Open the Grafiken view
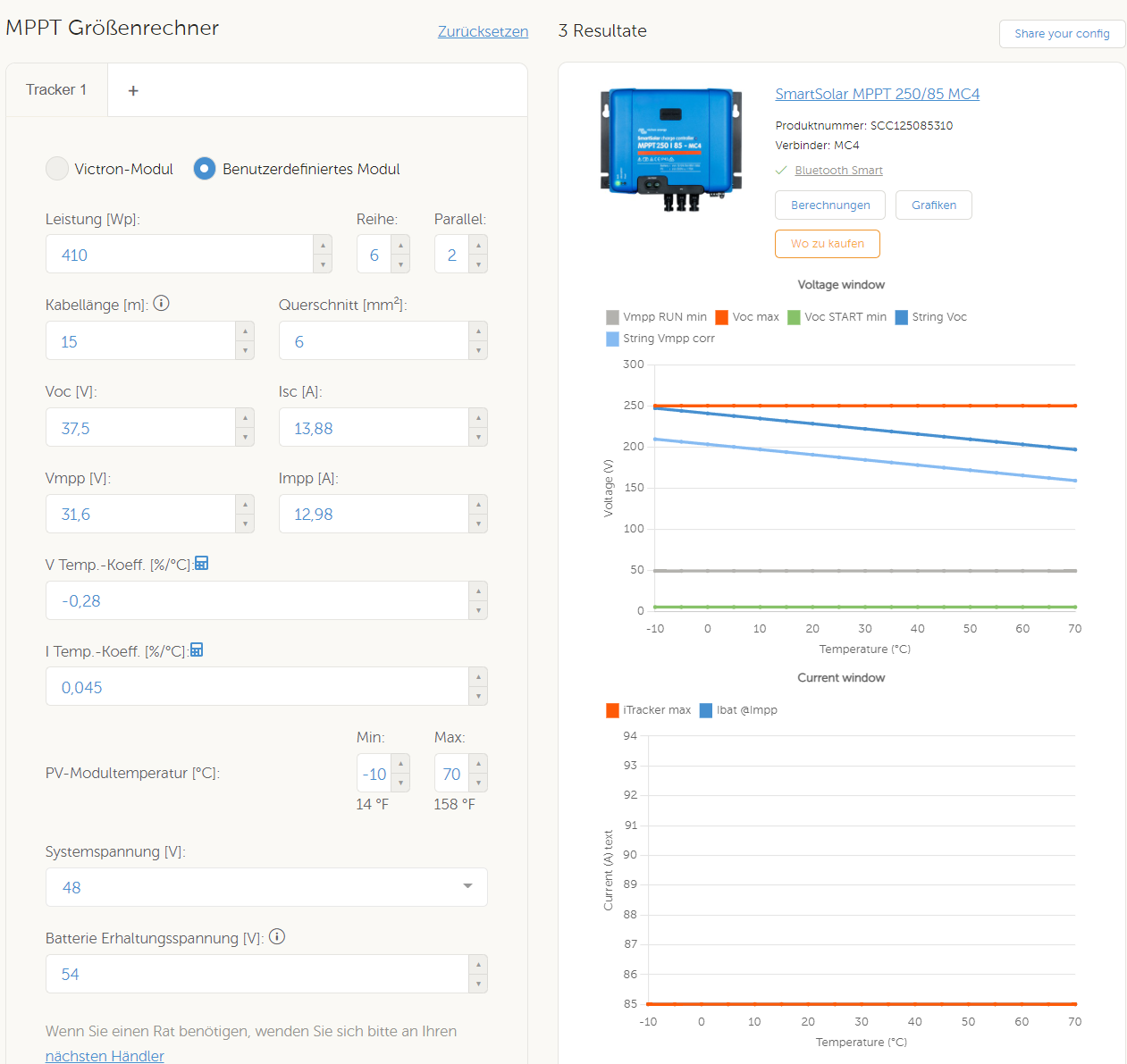 934,205
